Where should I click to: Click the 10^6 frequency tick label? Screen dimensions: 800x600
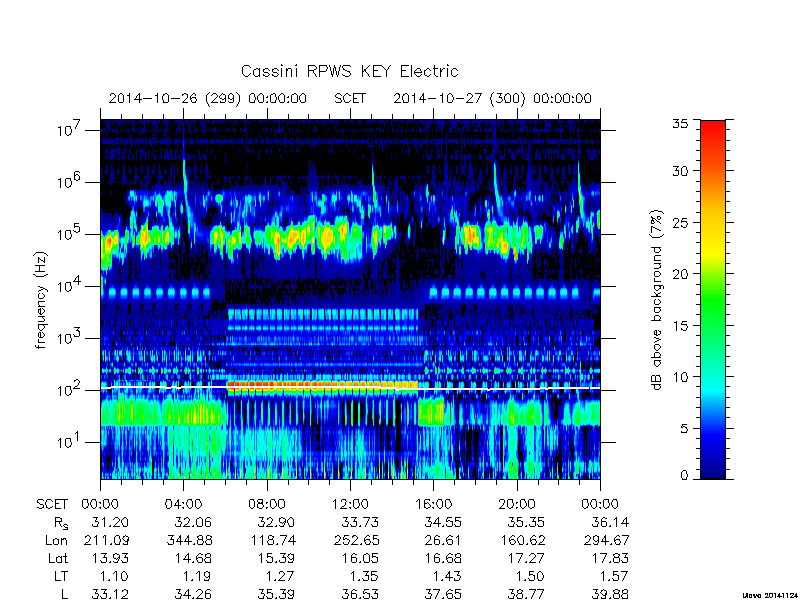point(70,181)
